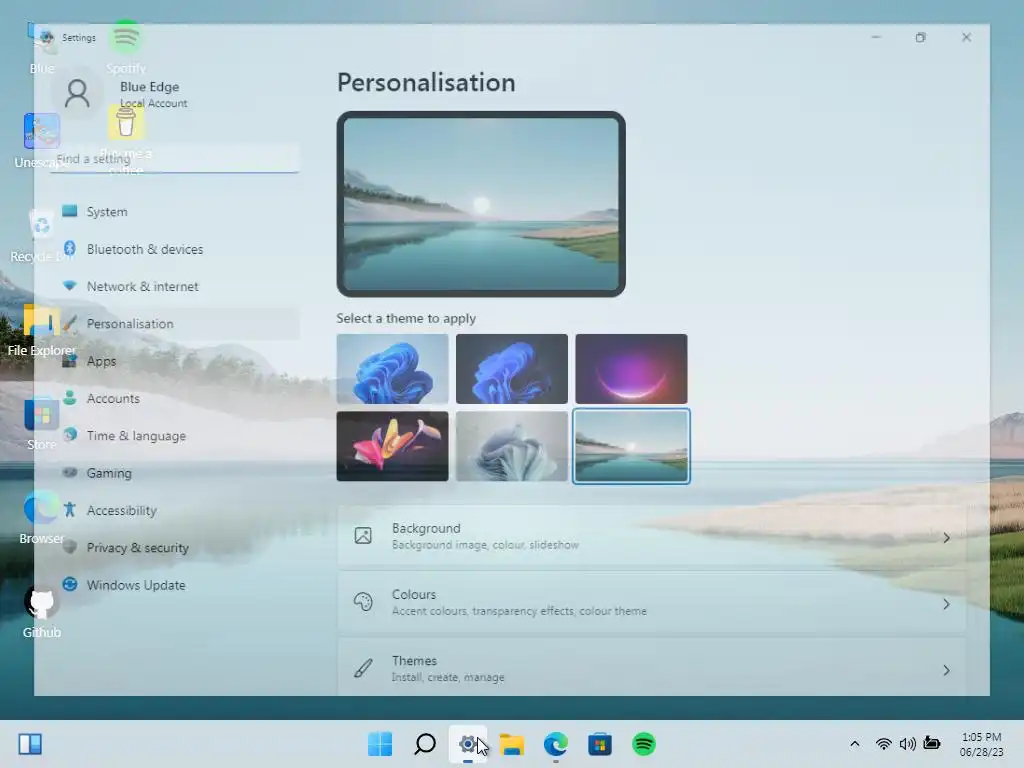
Task: Expand Background via its chevron
Action: point(946,537)
